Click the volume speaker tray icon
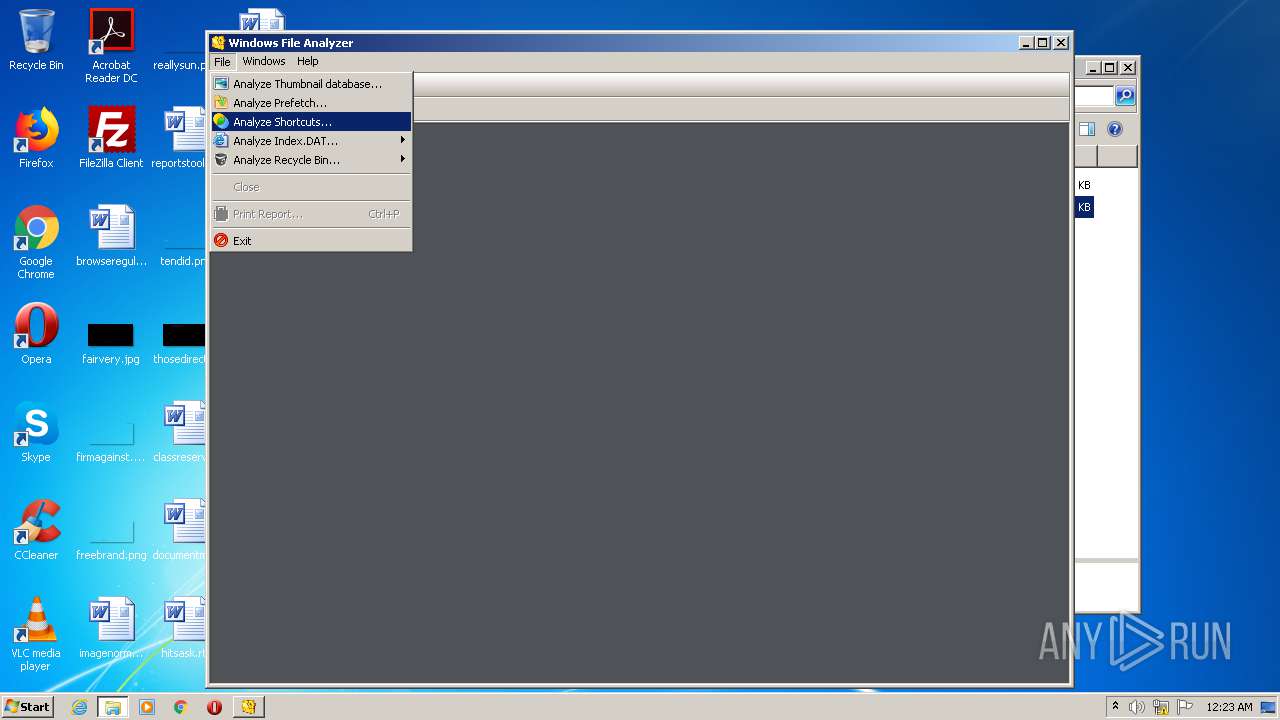The width and height of the screenshot is (1280, 720). point(1137,707)
